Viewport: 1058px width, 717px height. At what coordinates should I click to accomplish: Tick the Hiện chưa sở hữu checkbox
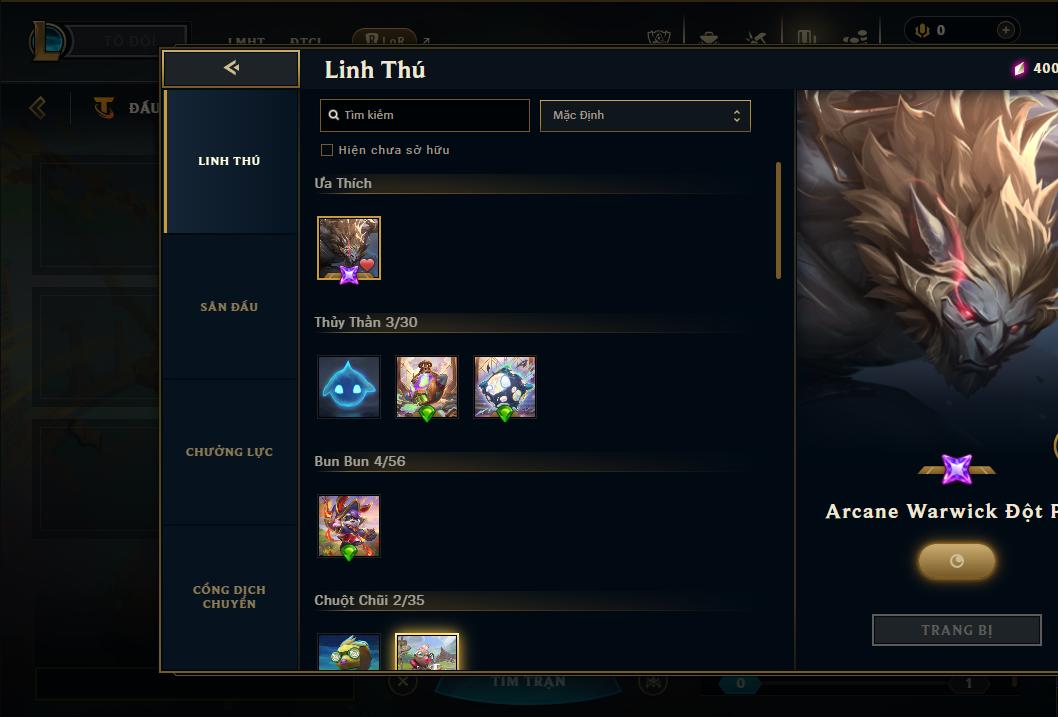coord(327,150)
